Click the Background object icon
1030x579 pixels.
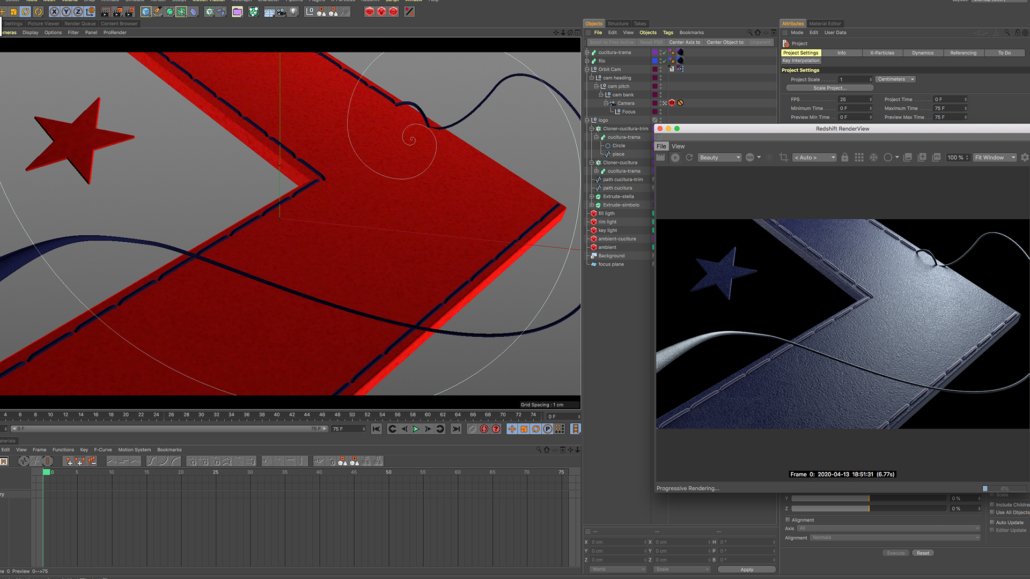coord(594,256)
